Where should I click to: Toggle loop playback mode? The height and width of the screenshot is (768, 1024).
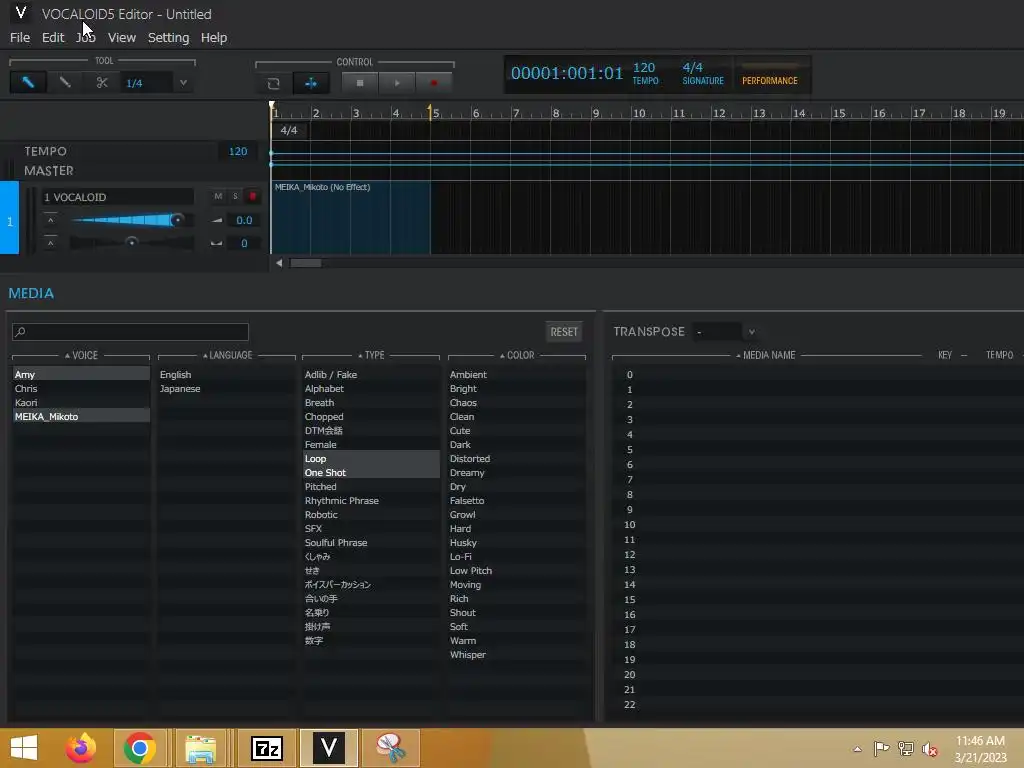(x=274, y=83)
